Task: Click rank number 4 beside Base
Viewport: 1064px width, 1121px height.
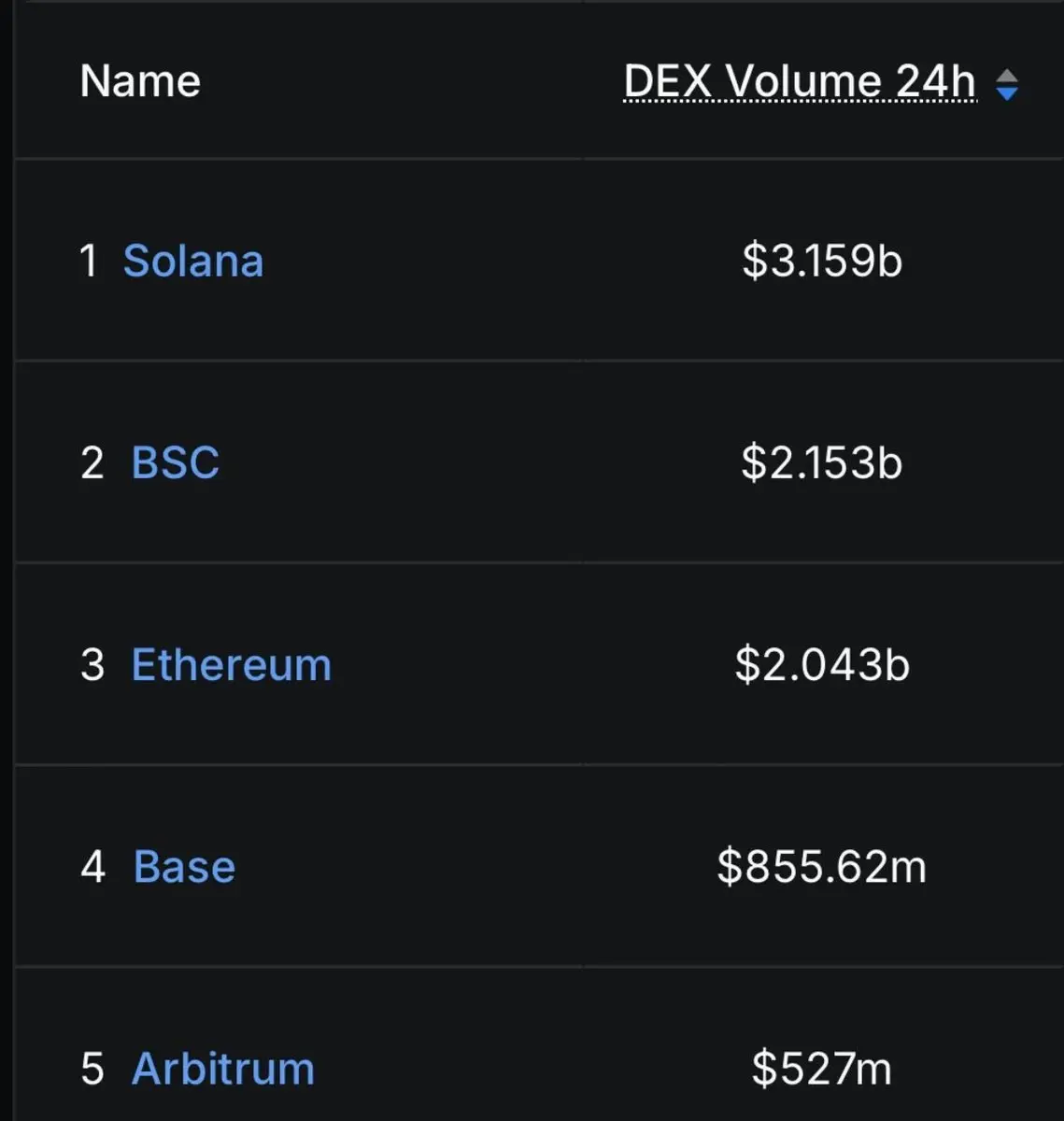Action: tap(92, 867)
